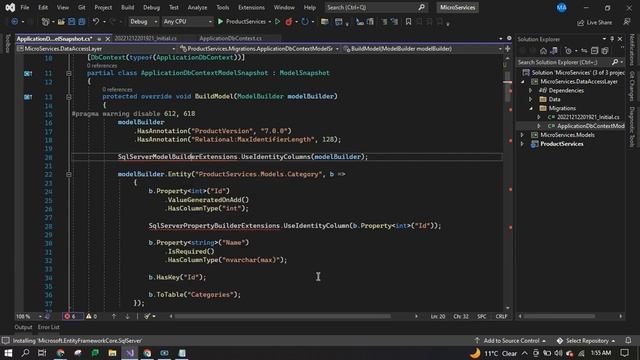Open Windows Start menu

tap(8, 353)
